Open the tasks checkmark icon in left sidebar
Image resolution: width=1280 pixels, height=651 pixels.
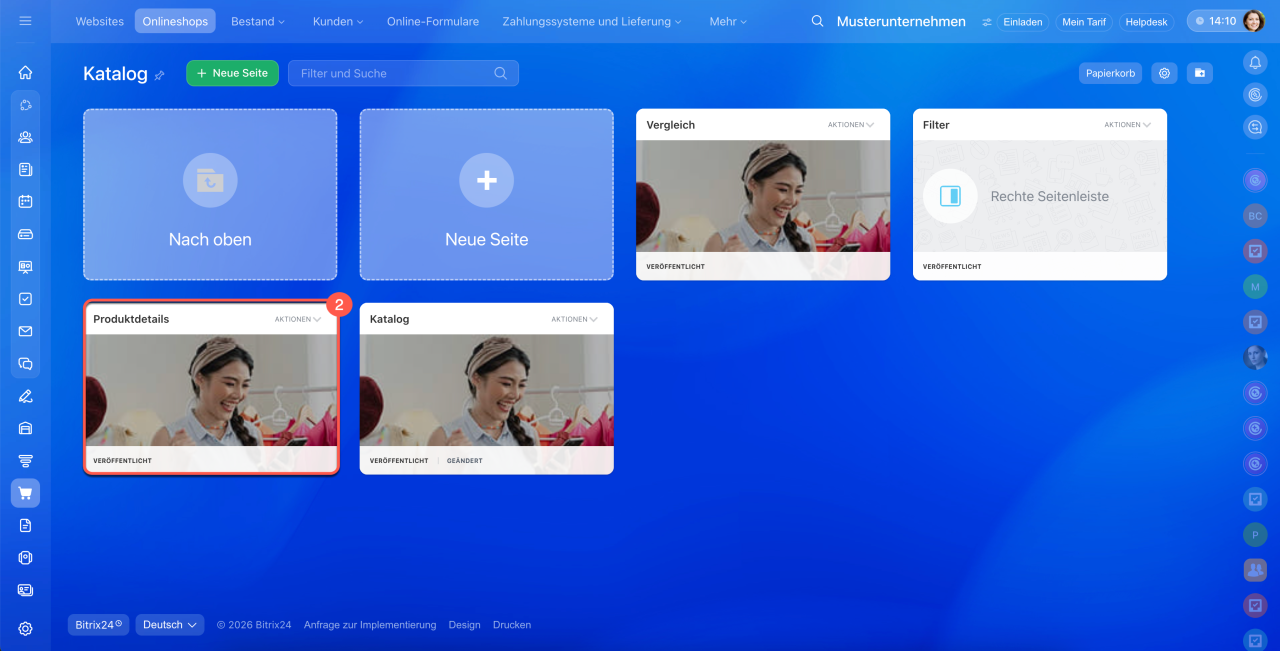coord(25,299)
